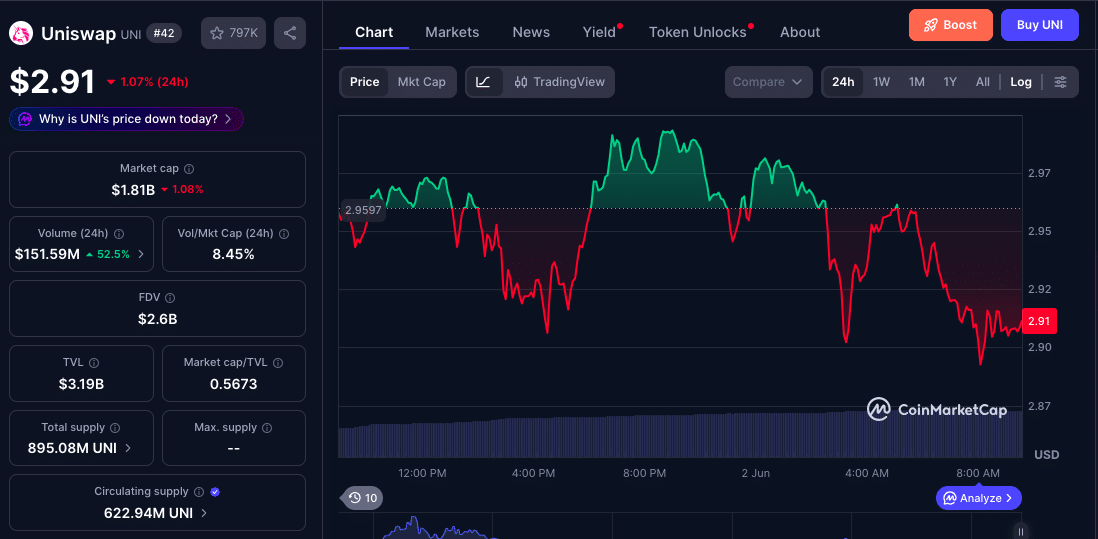The width and height of the screenshot is (1098, 539).
Task: Select the line chart icon view
Action: click(483, 82)
